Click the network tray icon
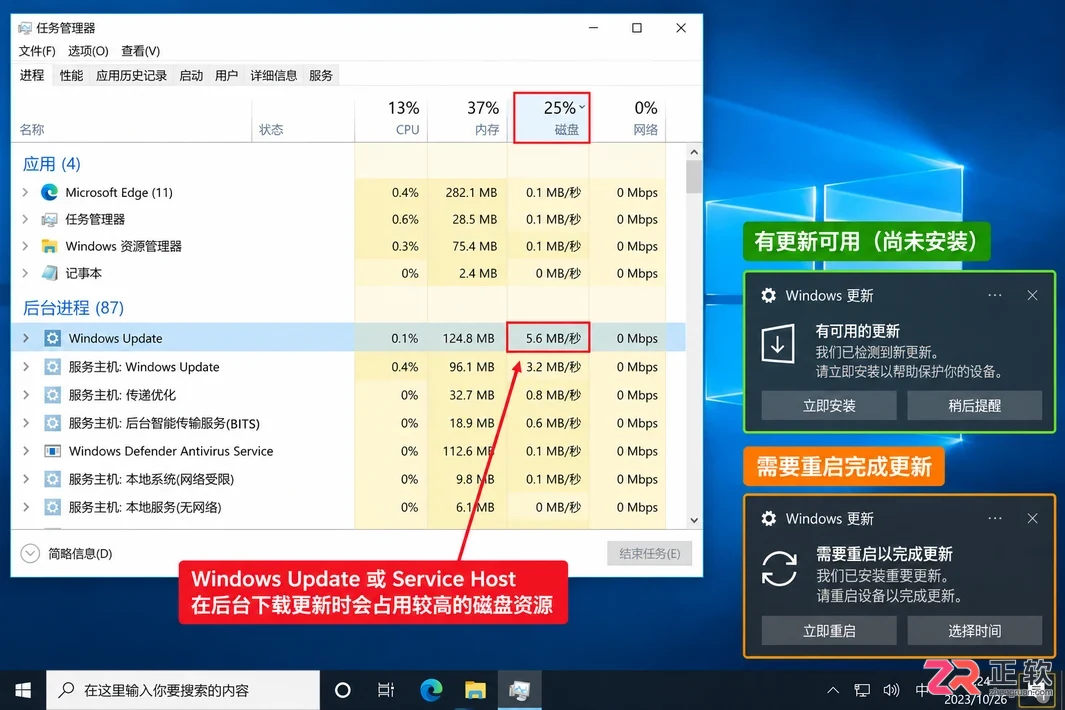This screenshot has height=710, width=1065. [862, 690]
